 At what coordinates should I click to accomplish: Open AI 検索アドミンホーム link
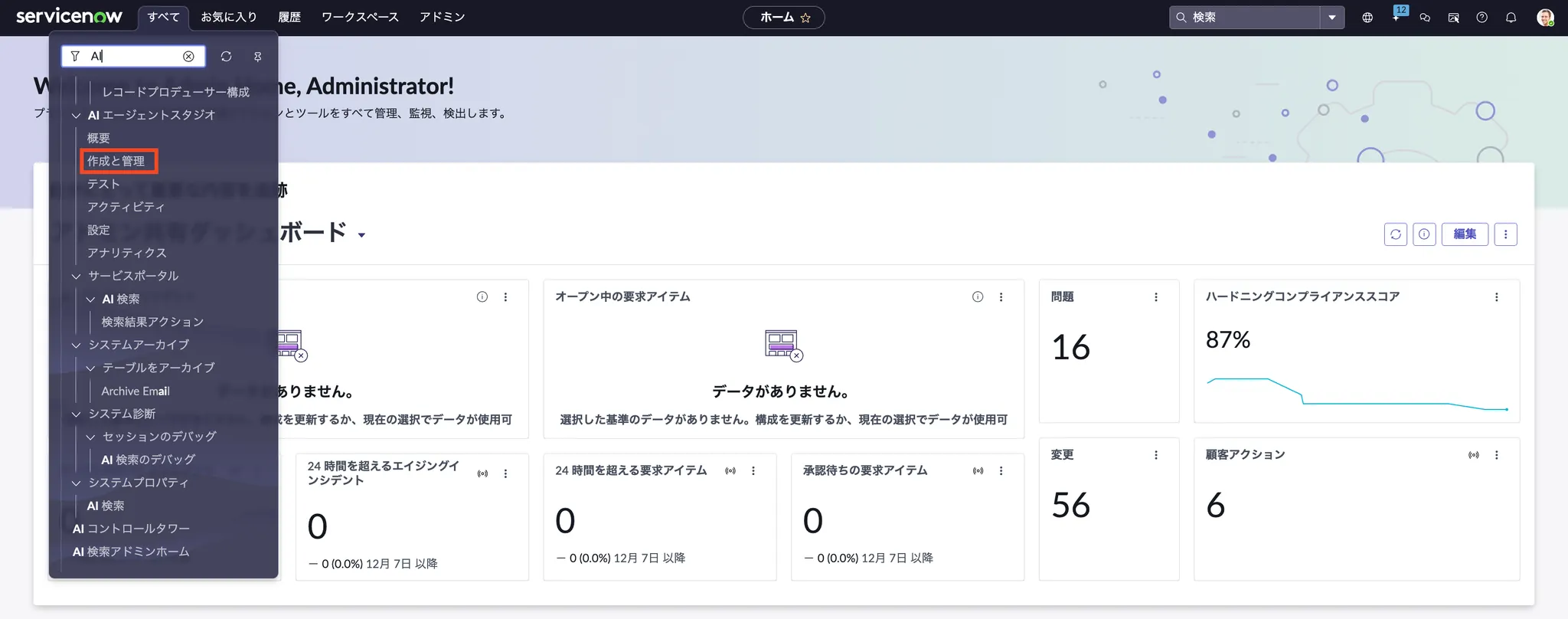tap(131, 552)
